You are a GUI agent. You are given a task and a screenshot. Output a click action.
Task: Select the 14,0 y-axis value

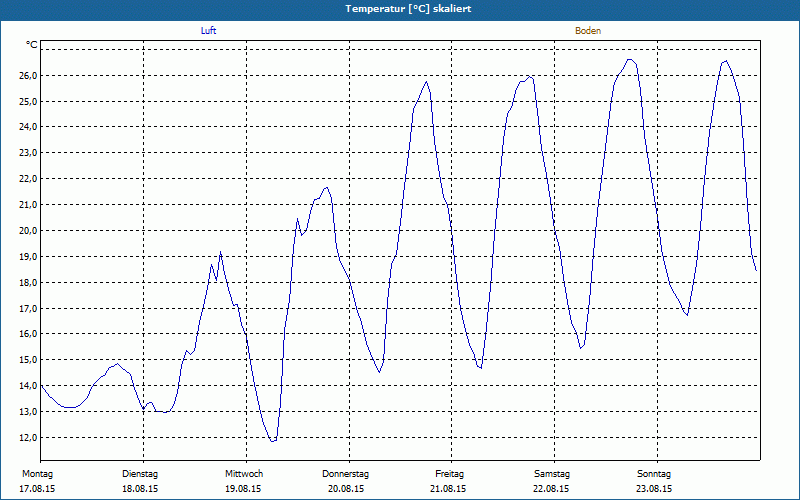pyautogui.click(x=28, y=386)
